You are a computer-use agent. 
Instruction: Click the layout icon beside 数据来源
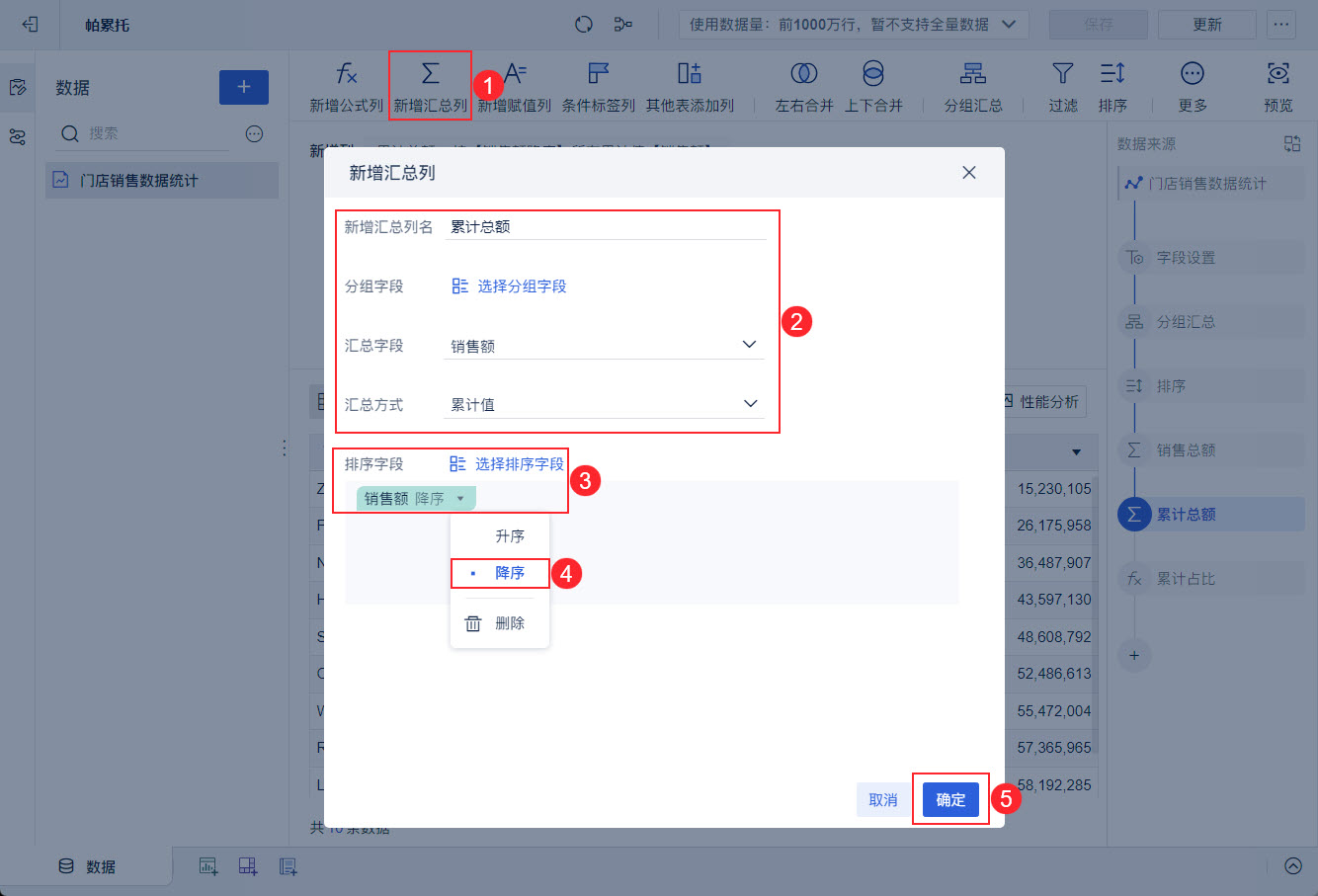(x=1292, y=144)
